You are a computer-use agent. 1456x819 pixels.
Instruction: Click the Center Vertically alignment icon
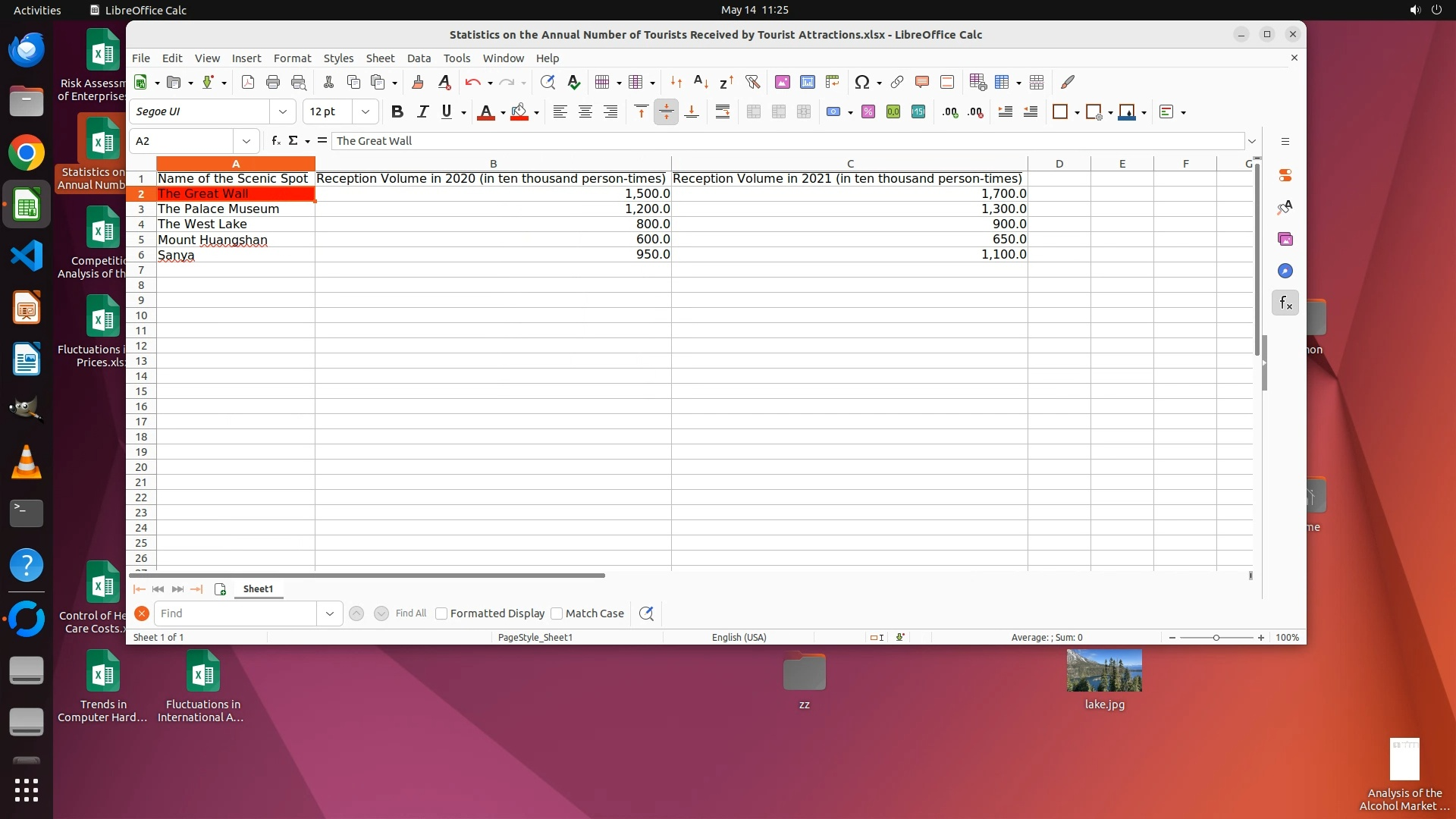pos(666,112)
